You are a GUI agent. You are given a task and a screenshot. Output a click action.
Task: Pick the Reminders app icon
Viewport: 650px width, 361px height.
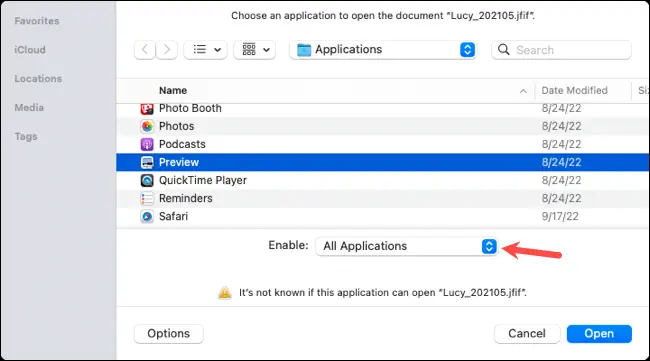click(x=147, y=199)
